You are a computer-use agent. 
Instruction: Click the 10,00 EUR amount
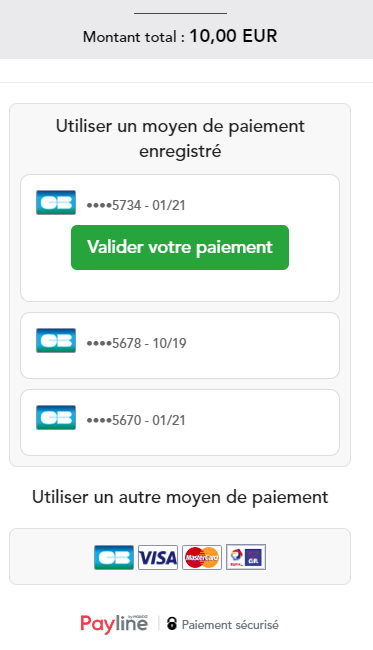[233, 36]
